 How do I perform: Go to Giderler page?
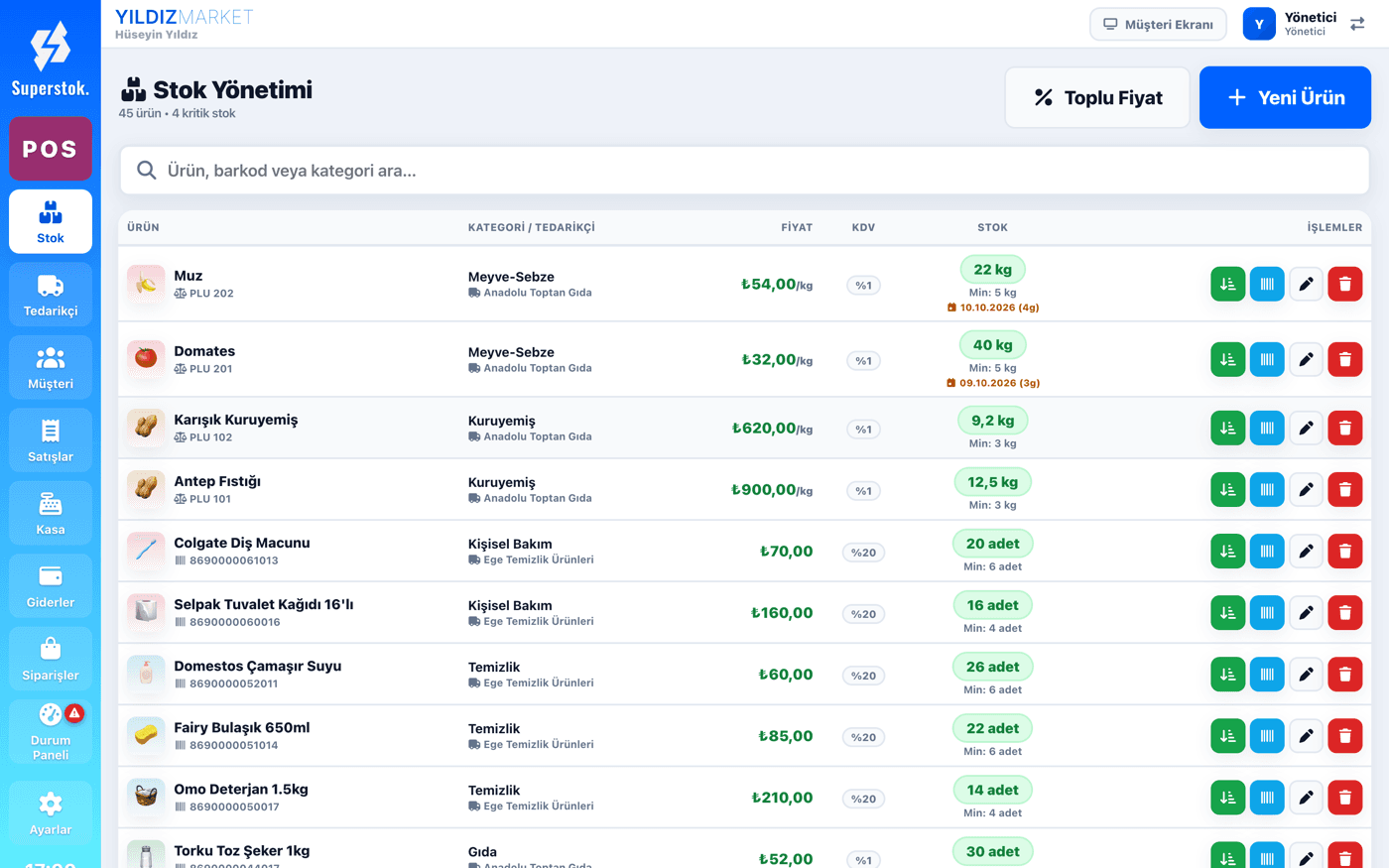(51, 586)
